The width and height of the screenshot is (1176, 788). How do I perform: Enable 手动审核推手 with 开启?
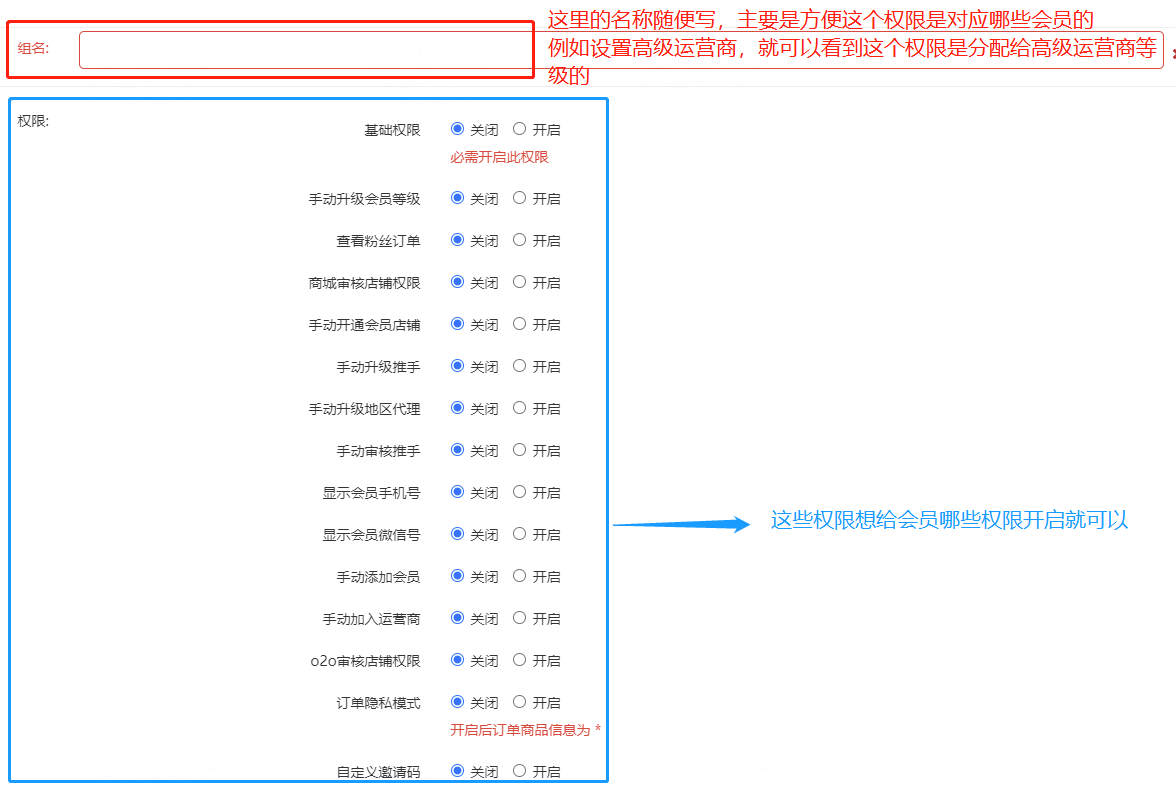coord(519,450)
